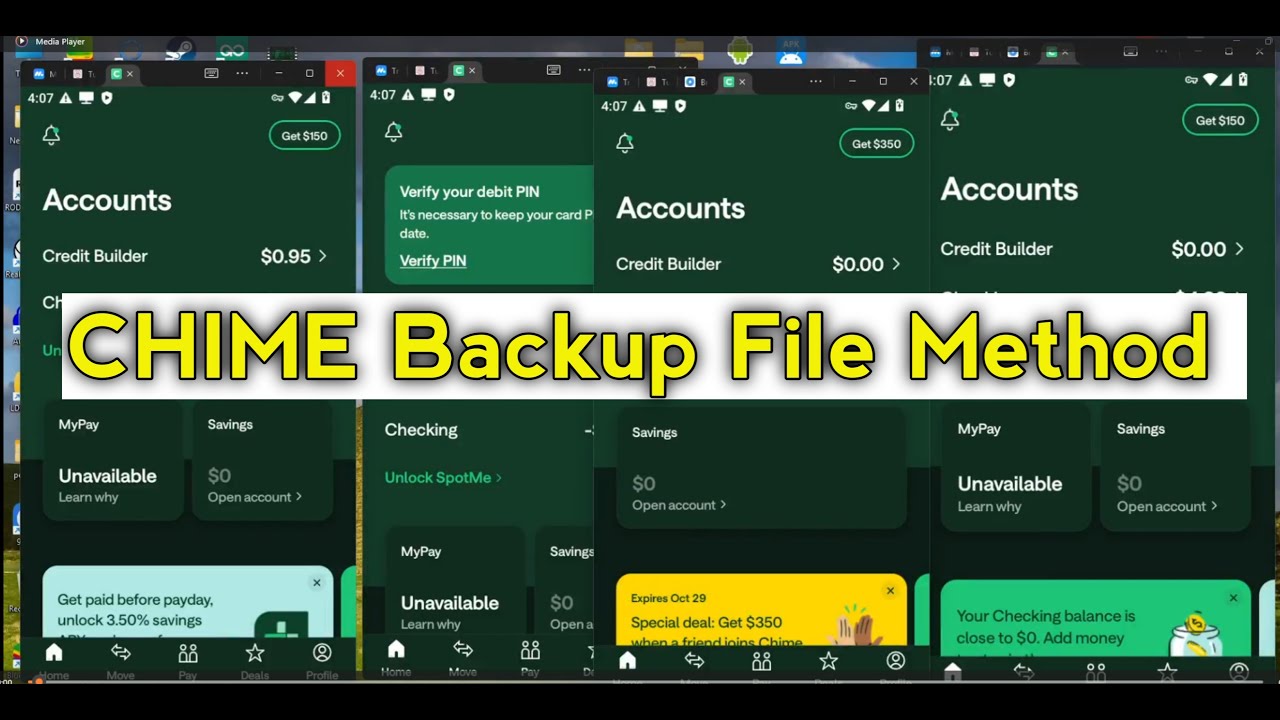Image resolution: width=1280 pixels, height=720 pixels.
Task: Open Unlock SpotMe in second window
Action: [x=443, y=477]
